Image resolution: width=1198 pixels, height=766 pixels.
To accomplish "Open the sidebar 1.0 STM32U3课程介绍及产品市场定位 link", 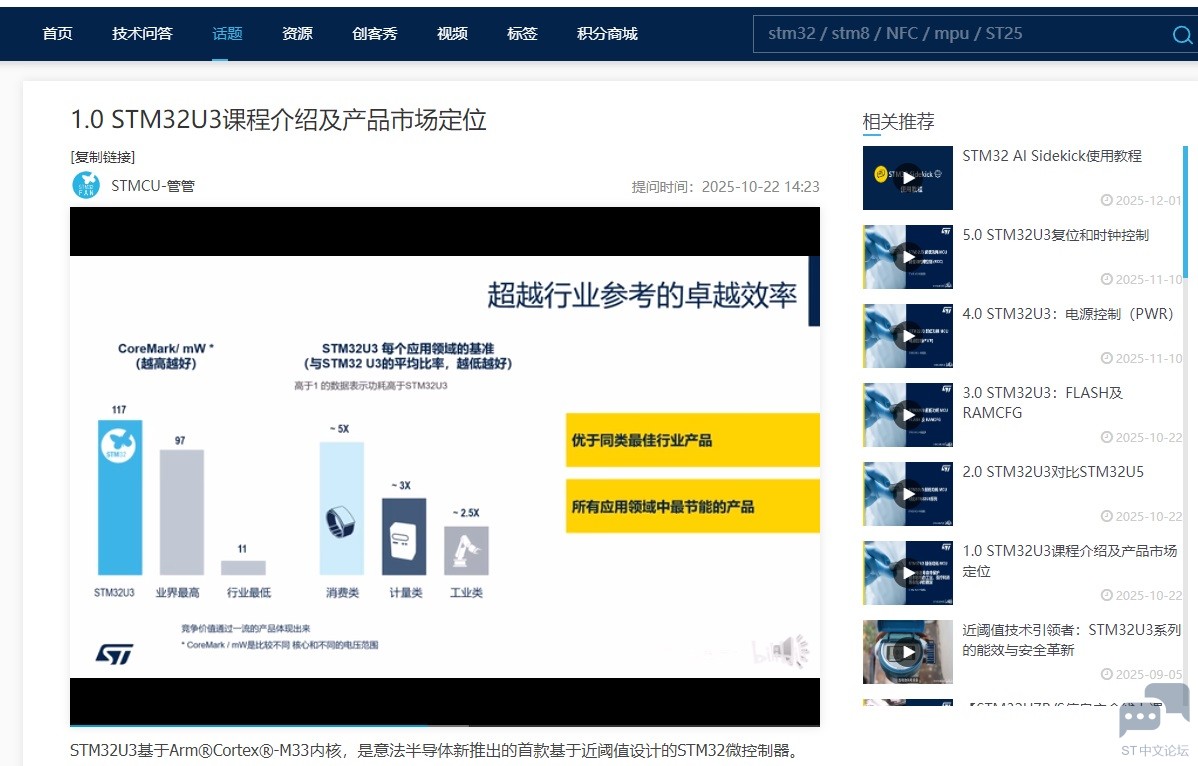I will point(1070,561).
